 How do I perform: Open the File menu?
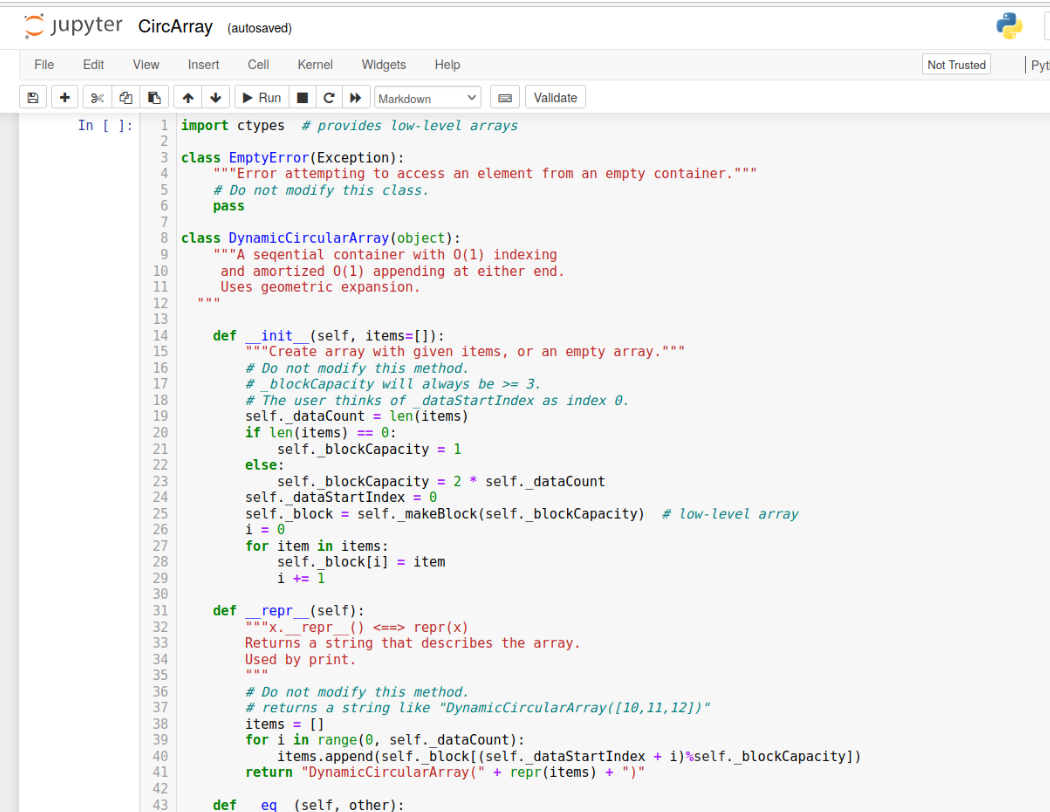click(43, 64)
